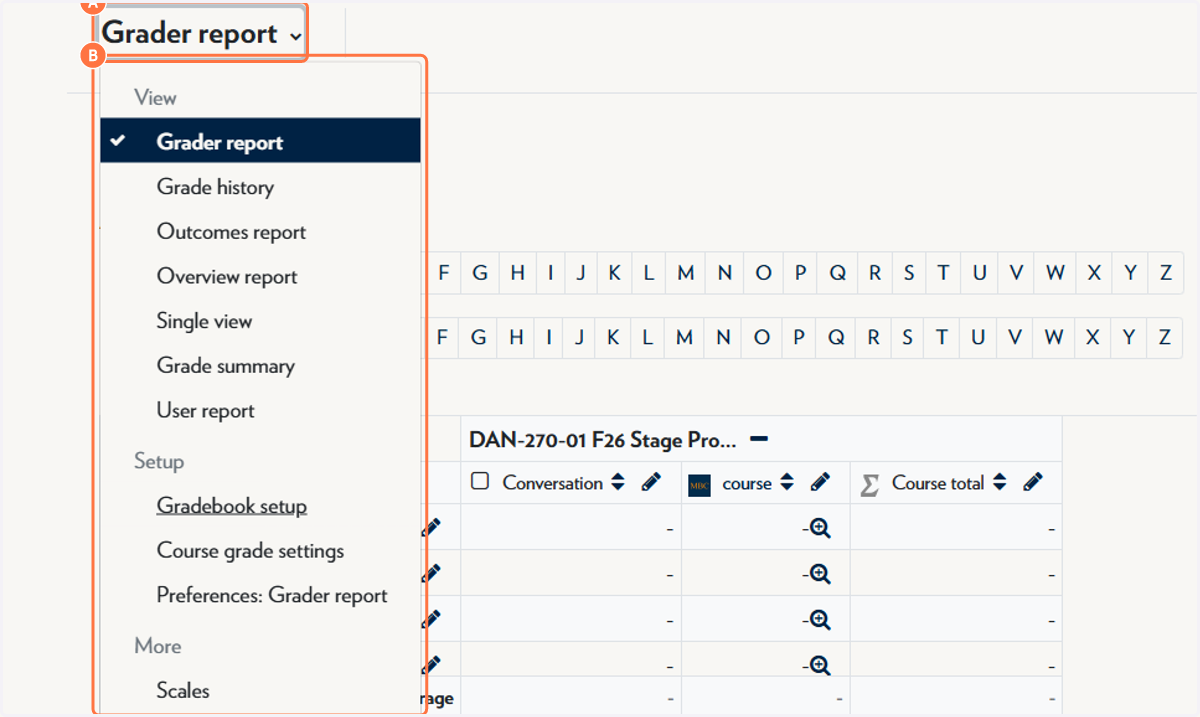Tick the Conversation column checkbox

480,481
